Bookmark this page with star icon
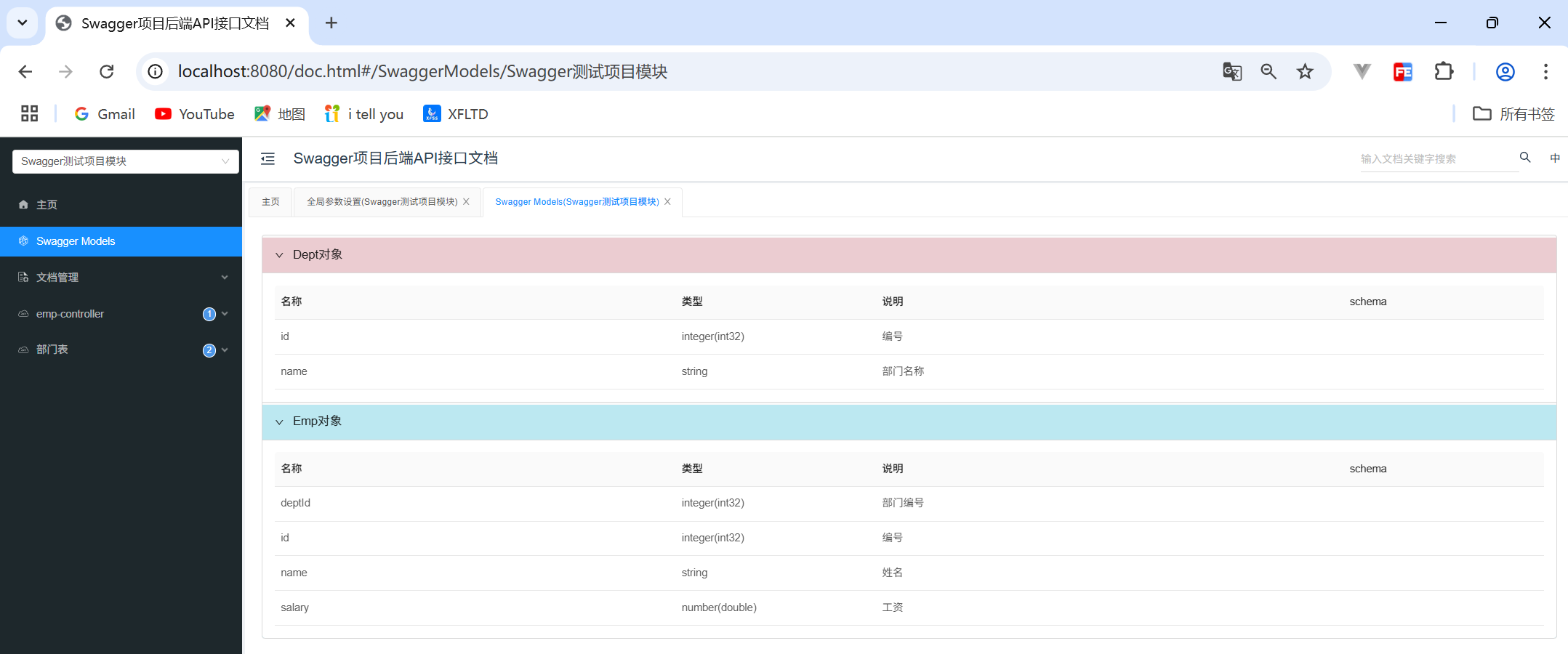 pos(1305,71)
